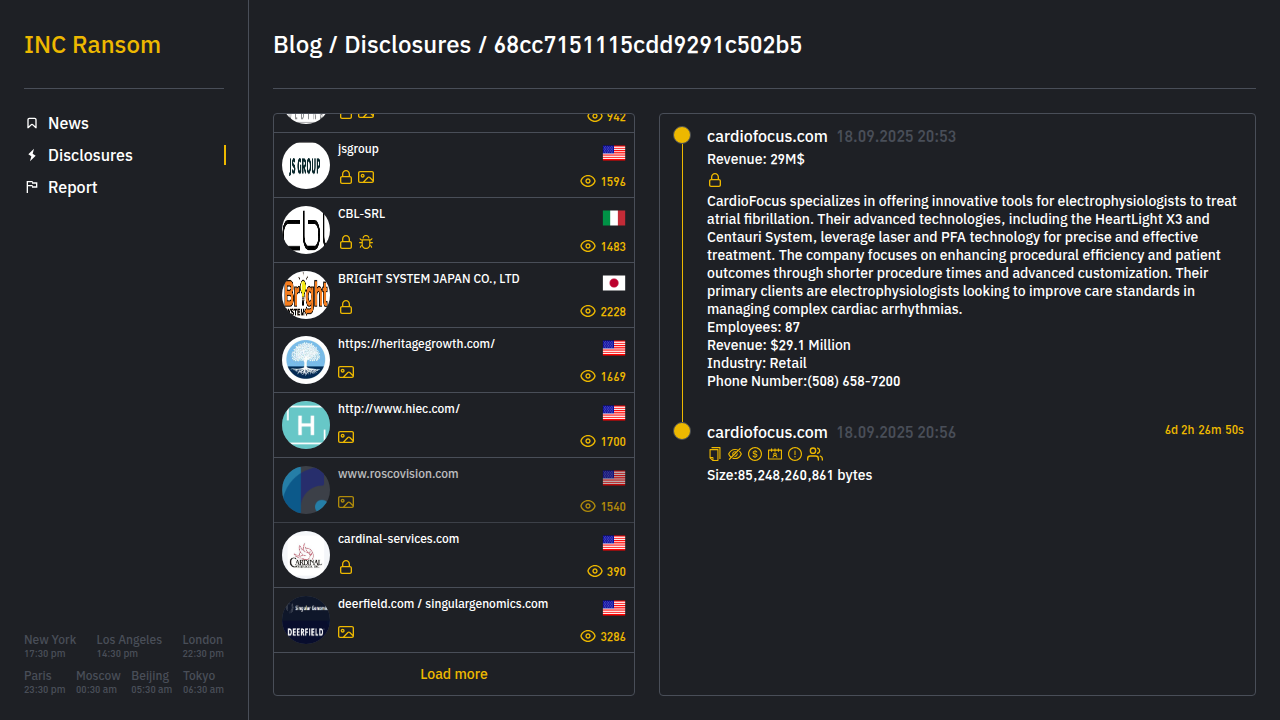1280x720 pixels.
Task: Click the crossed-out eye icon in cardiofocus entry
Action: [735, 454]
